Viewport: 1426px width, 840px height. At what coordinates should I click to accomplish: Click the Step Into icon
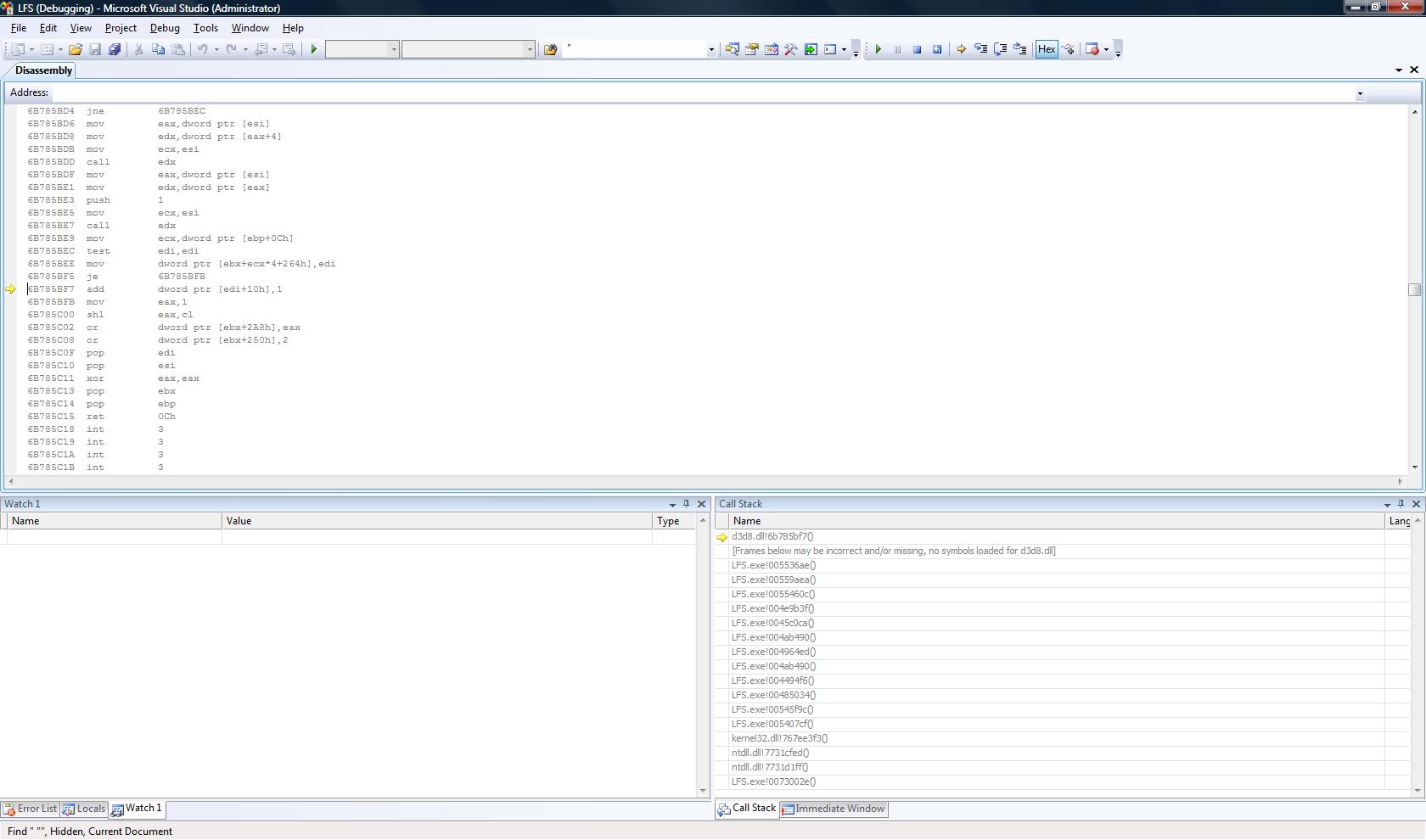(x=980, y=49)
